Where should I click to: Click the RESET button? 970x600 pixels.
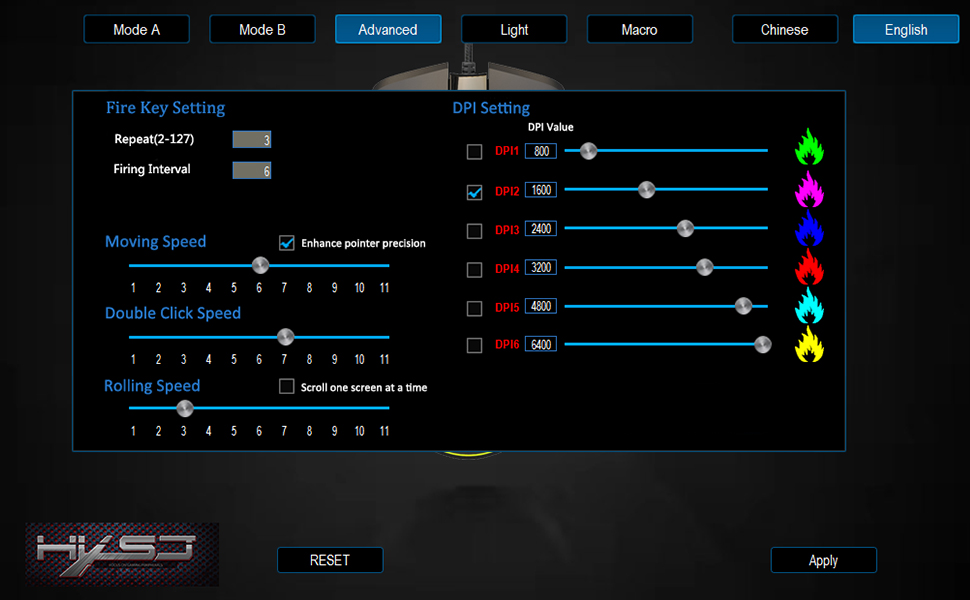(330, 560)
